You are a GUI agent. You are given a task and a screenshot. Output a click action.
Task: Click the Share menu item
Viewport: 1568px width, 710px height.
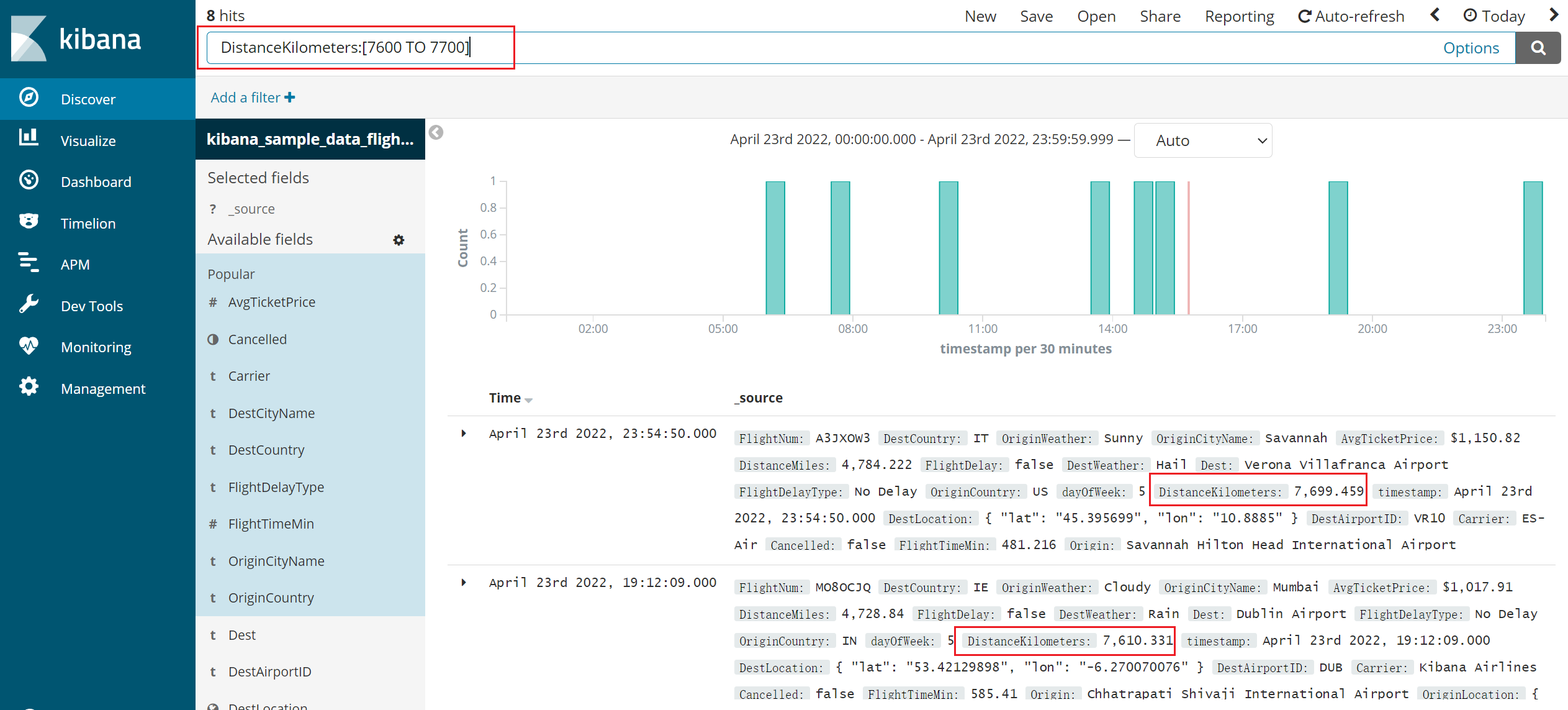click(1160, 16)
